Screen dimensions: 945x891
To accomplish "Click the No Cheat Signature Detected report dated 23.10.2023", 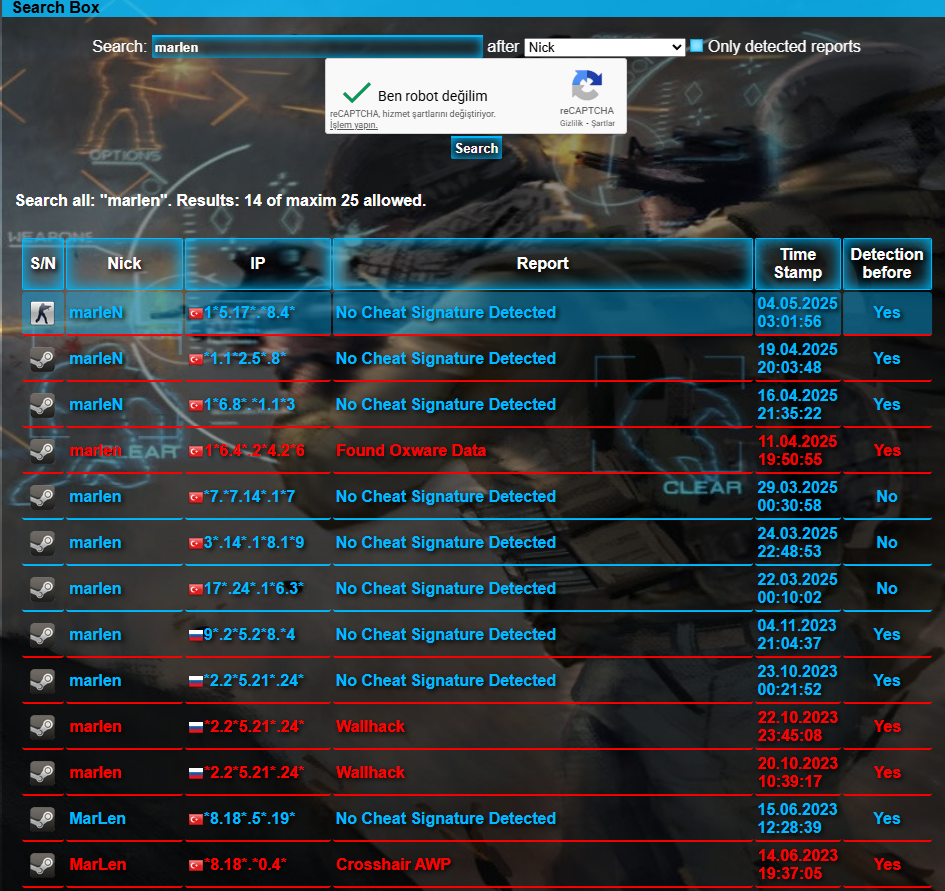I will (446, 681).
